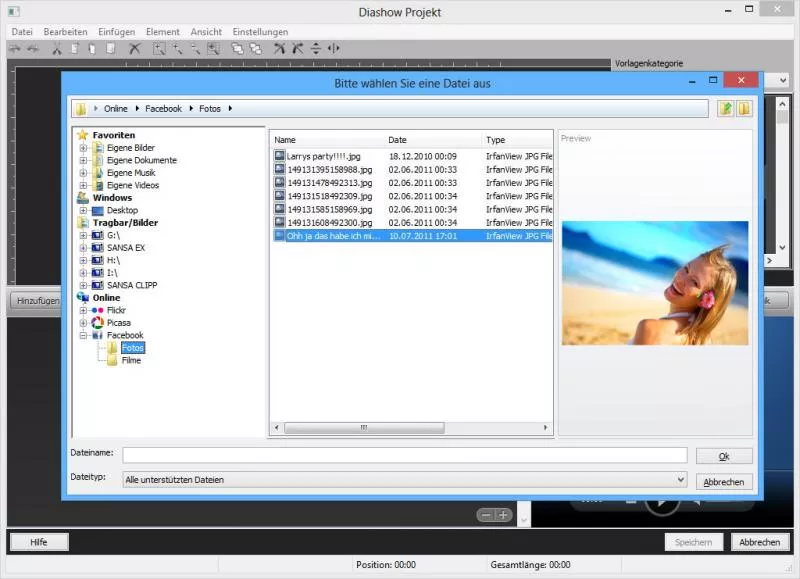Click the minus zoom button below dialog
Image resolution: width=800 pixels, height=579 pixels.
tap(486, 515)
